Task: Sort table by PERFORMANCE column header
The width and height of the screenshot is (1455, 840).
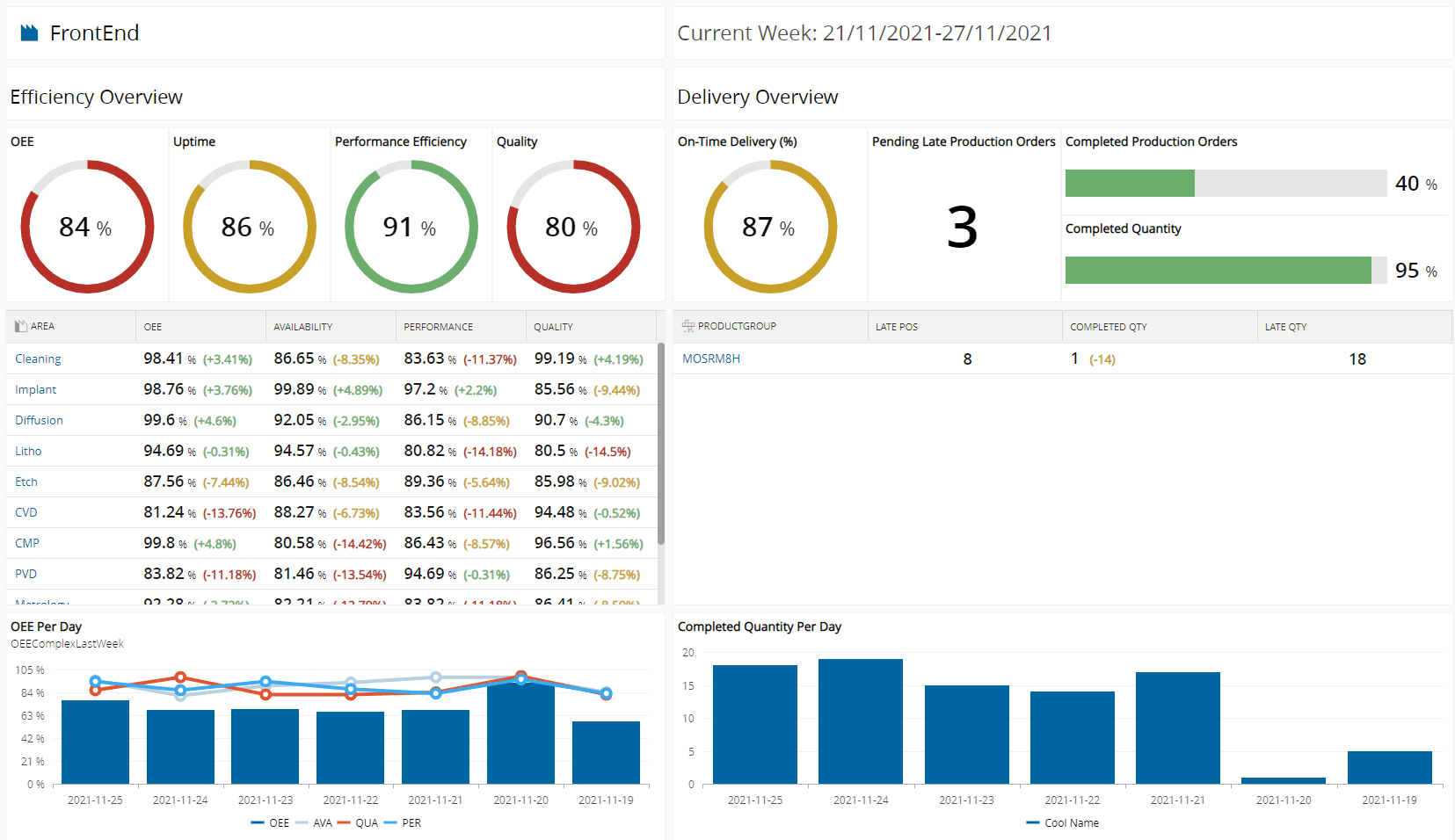Action: tap(438, 327)
